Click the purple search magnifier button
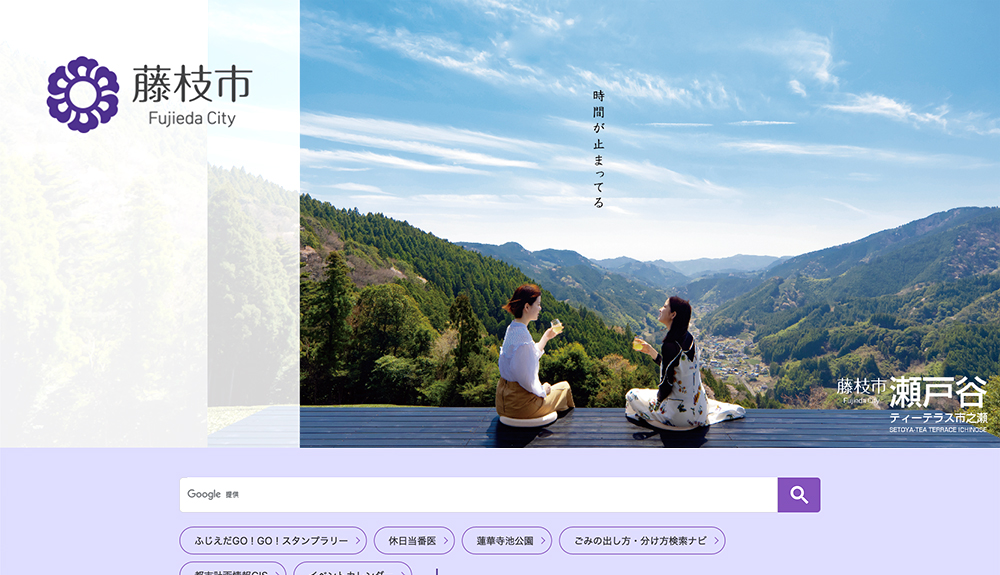The height and width of the screenshot is (575, 1000). 798,495
